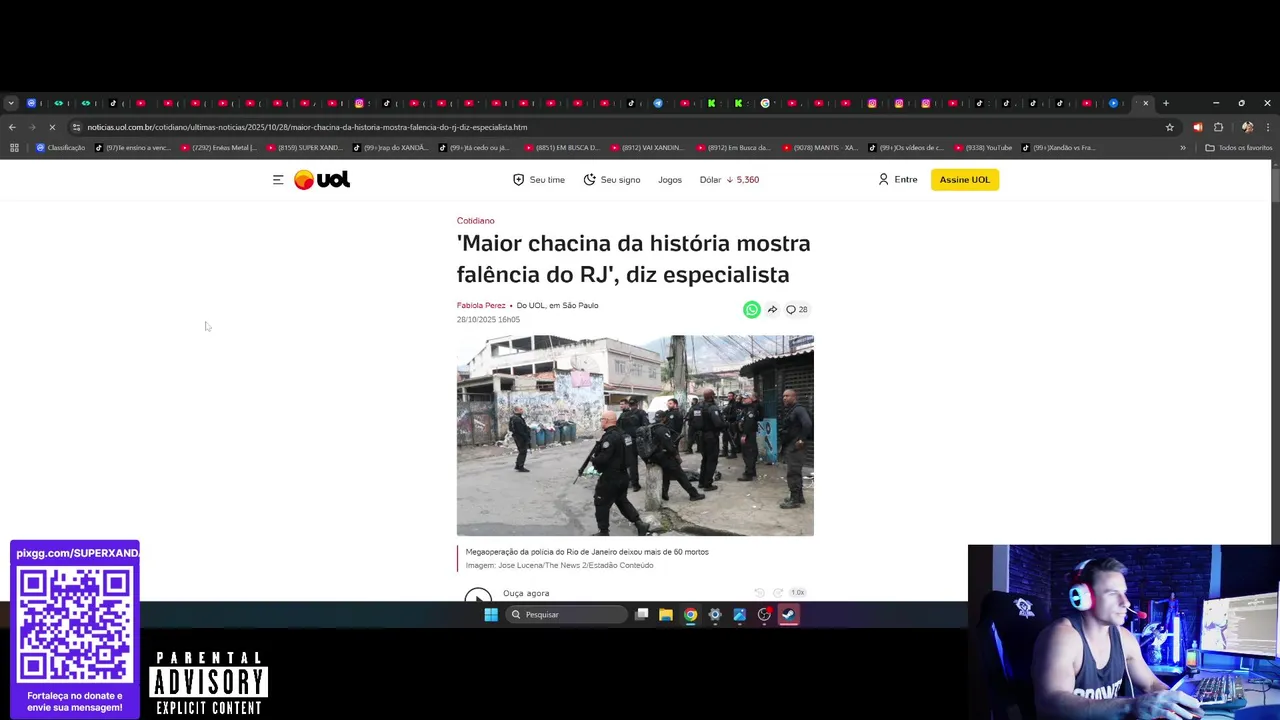Image resolution: width=1280 pixels, height=720 pixels.
Task: Play the 'Ouça agora' audio
Action: 478,596
